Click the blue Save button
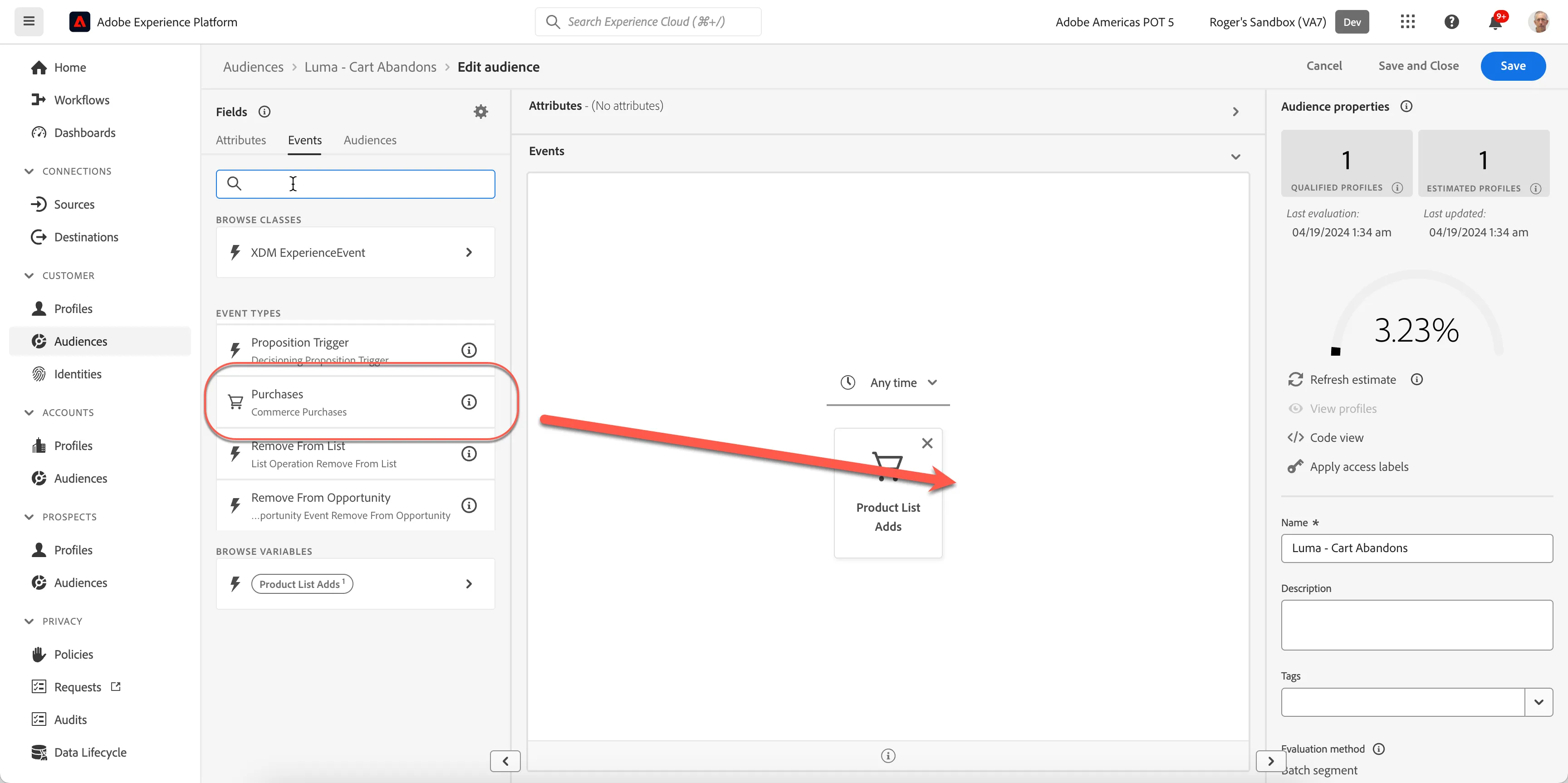 click(1513, 66)
